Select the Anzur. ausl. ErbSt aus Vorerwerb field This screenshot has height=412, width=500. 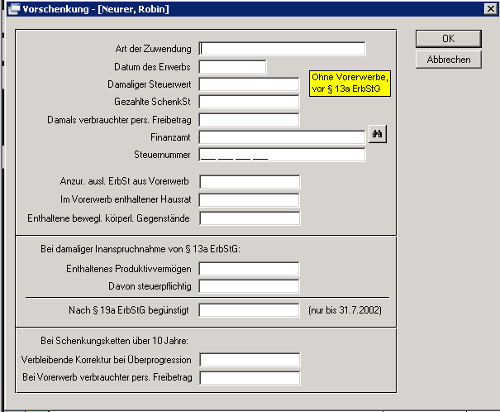click(x=250, y=182)
